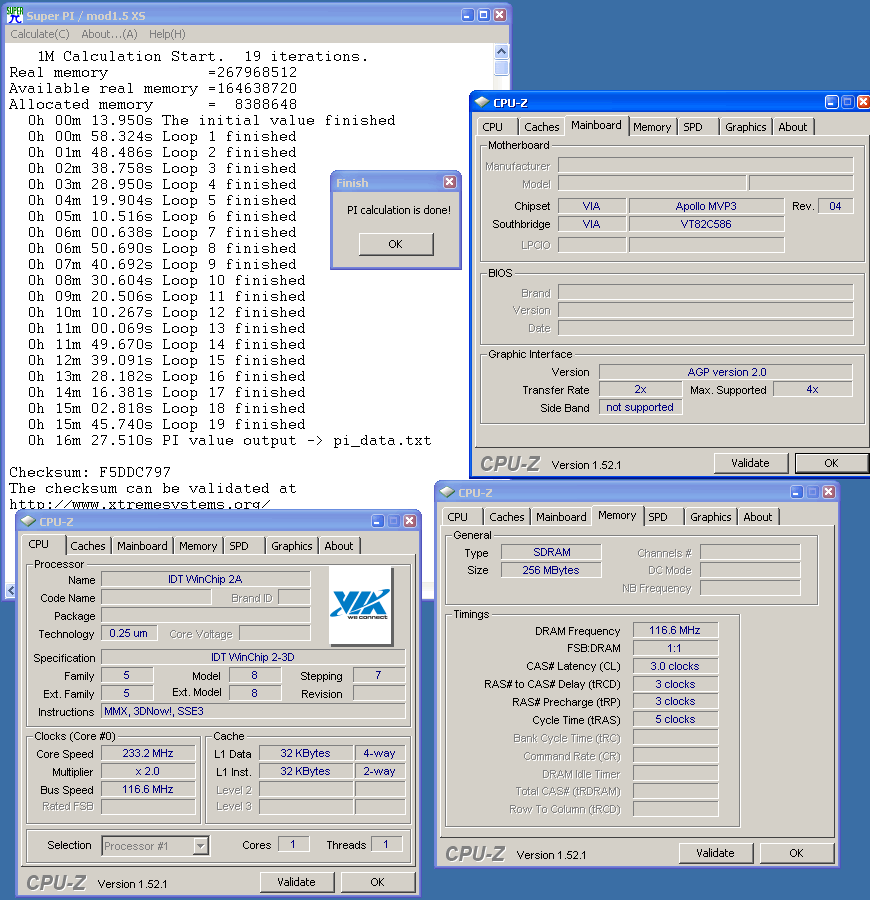The height and width of the screenshot is (900, 870).
Task: Open the About...(A) menu in Super PI
Action: coord(109,34)
